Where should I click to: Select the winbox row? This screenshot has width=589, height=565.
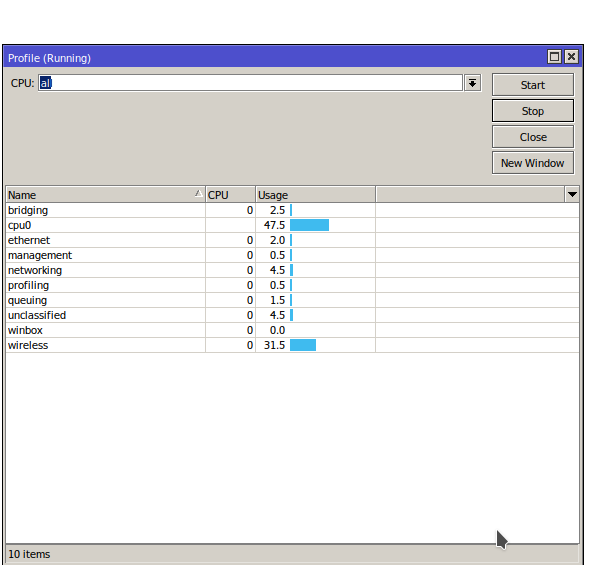tap(292, 331)
